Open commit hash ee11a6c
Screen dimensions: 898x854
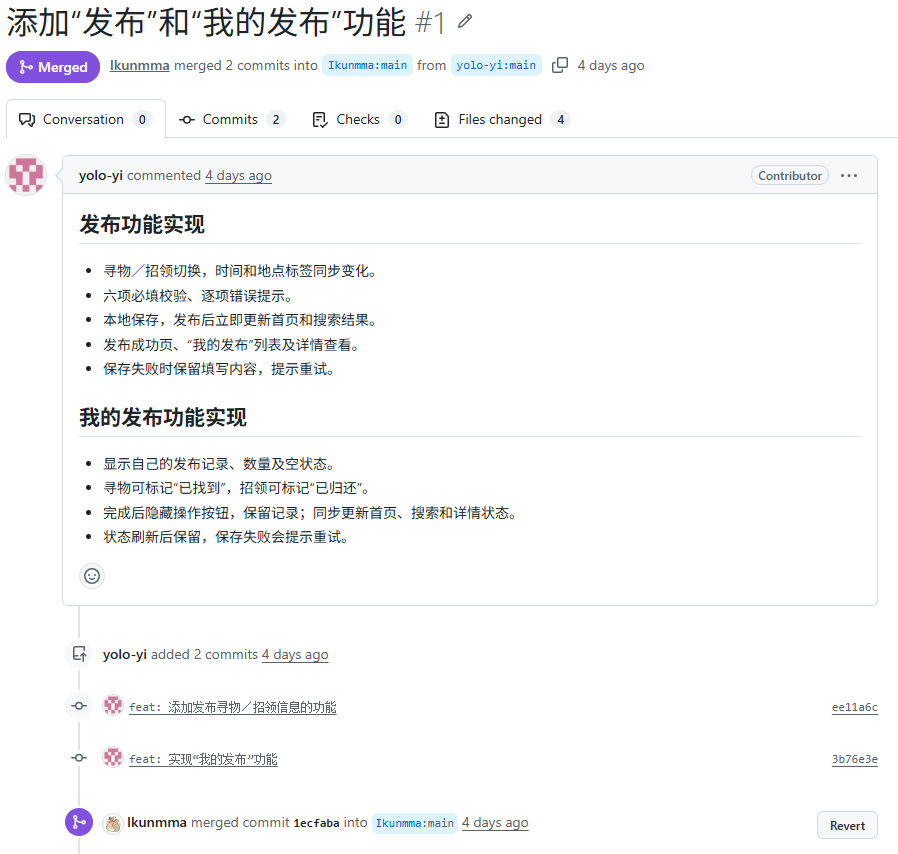tap(854, 707)
